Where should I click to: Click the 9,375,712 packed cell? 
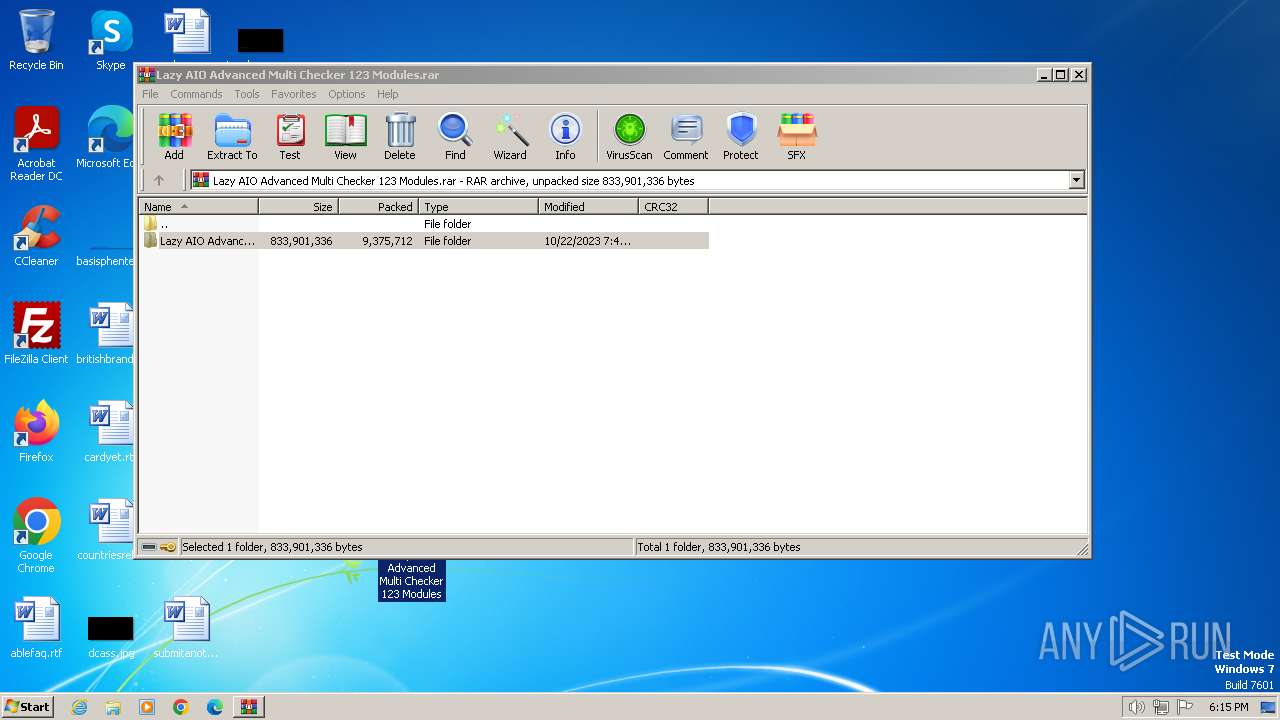coord(387,241)
